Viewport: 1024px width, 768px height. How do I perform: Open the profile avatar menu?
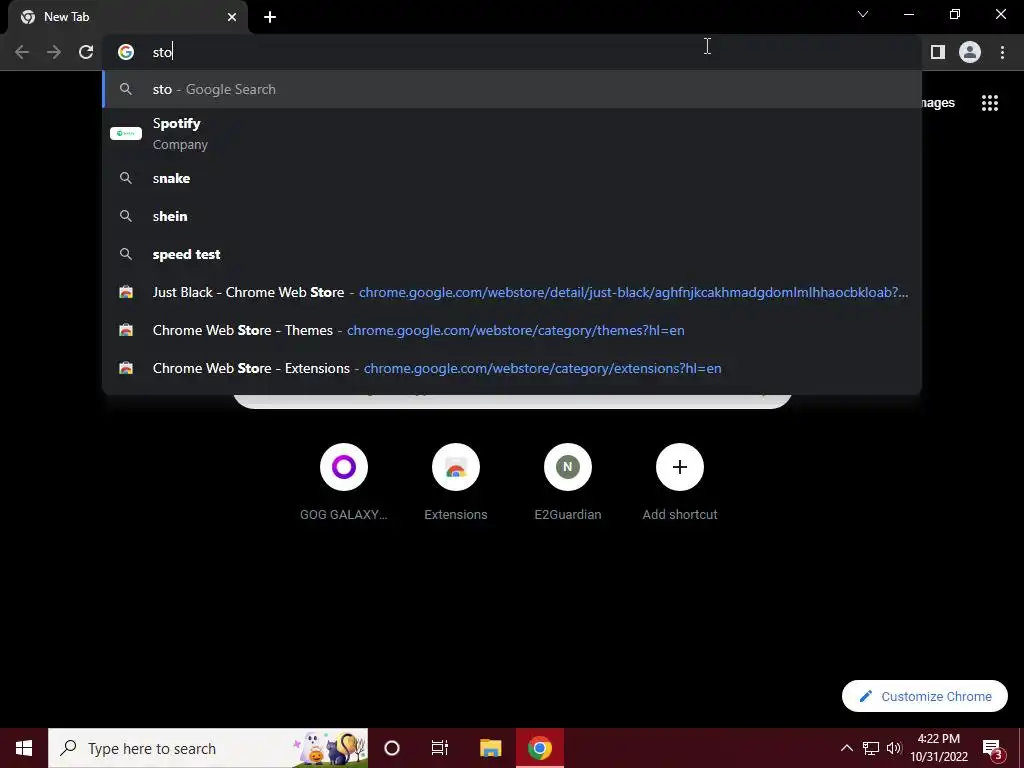[970, 52]
